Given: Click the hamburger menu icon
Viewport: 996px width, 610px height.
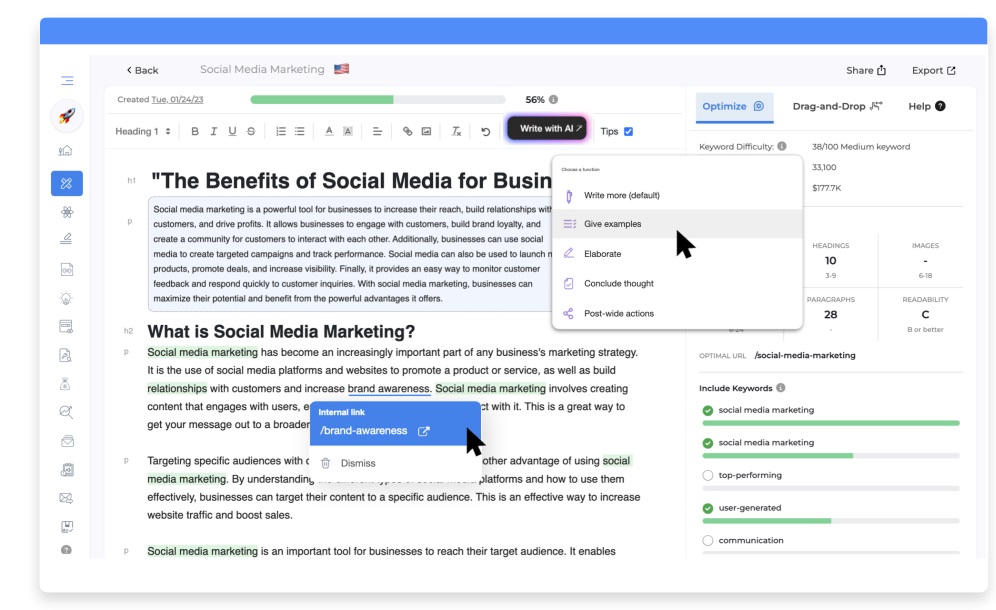Looking at the screenshot, I should [66, 81].
